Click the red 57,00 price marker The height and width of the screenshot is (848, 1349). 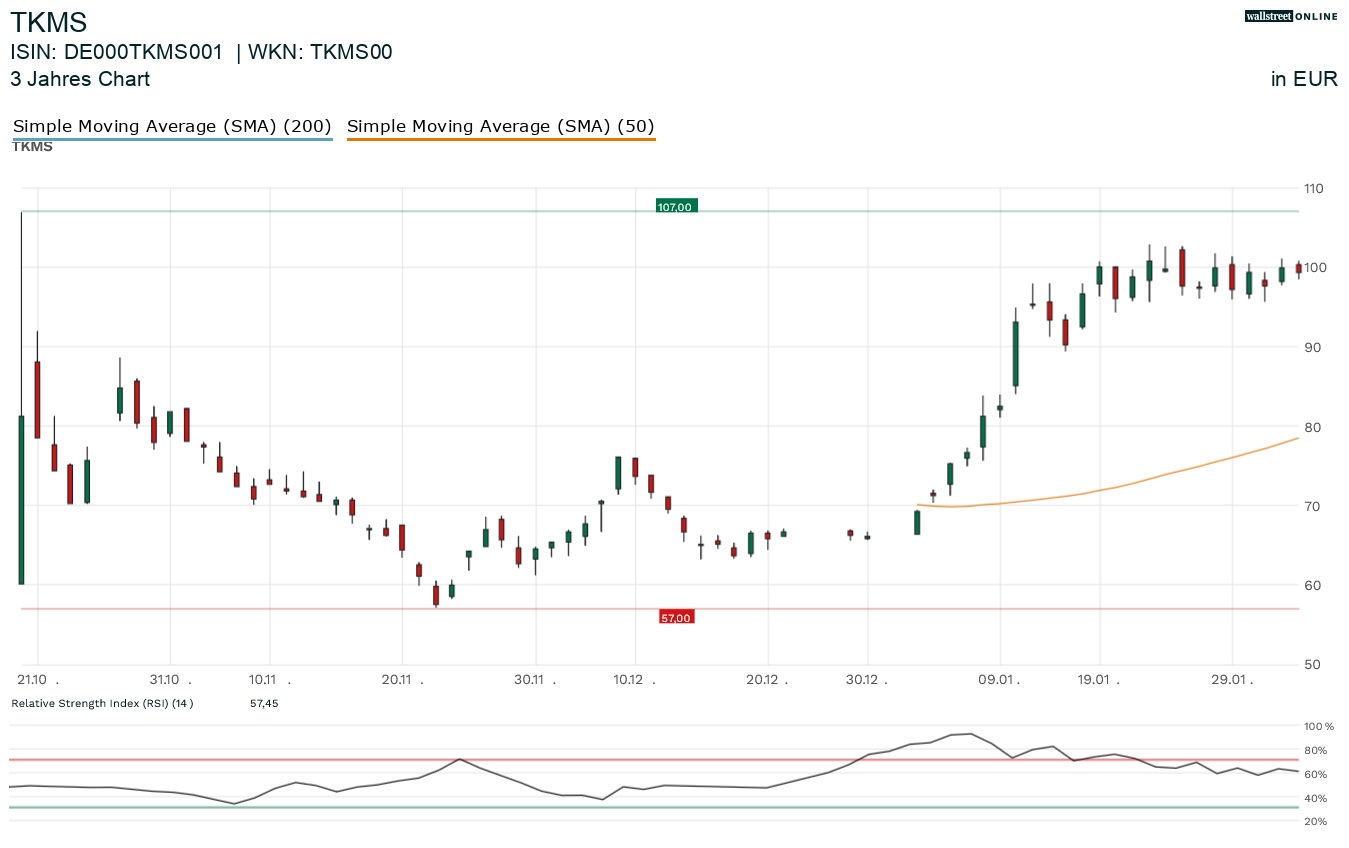click(x=675, y=617)
